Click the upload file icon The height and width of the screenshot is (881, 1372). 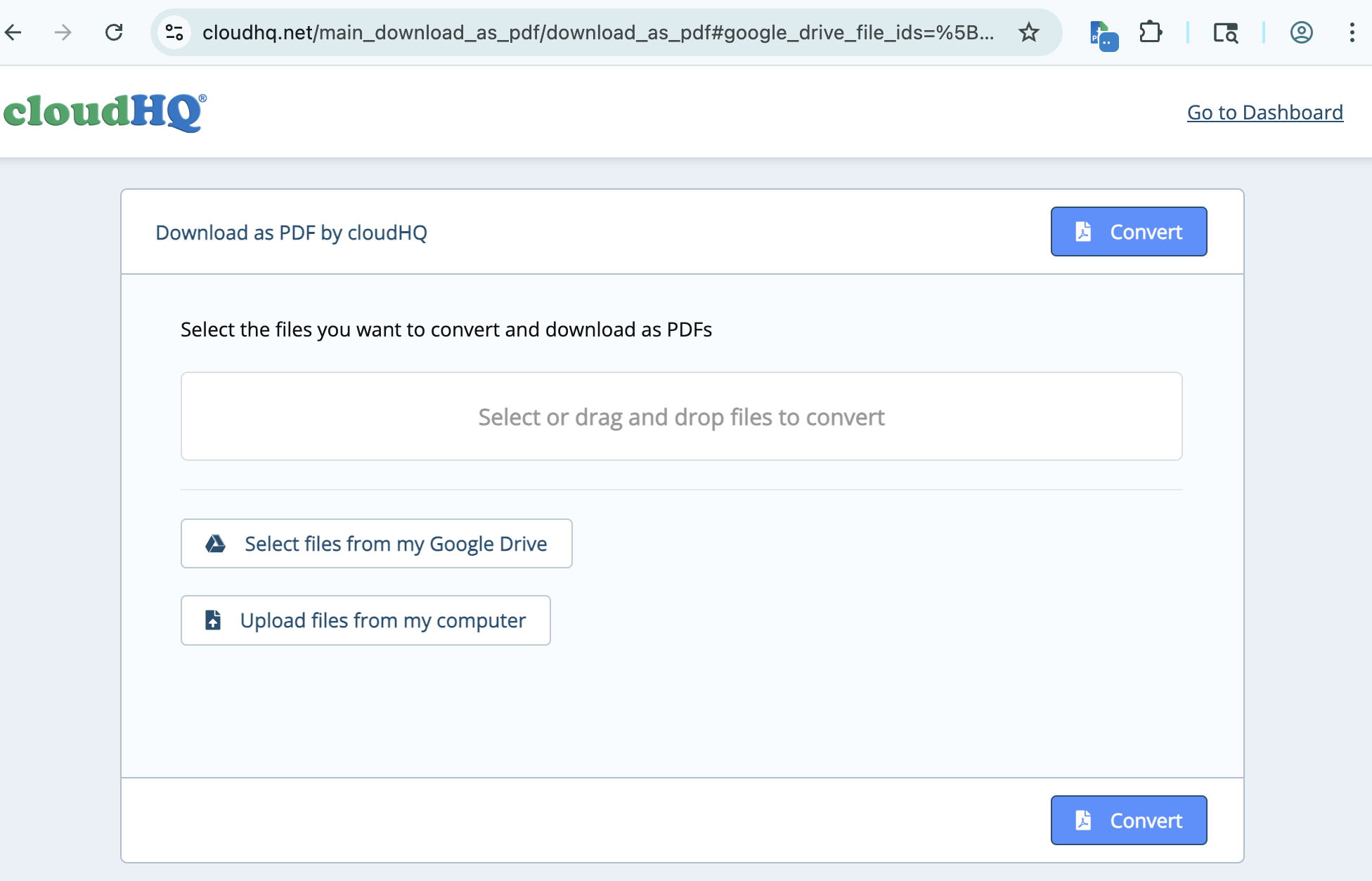click(x=213, y=620)
